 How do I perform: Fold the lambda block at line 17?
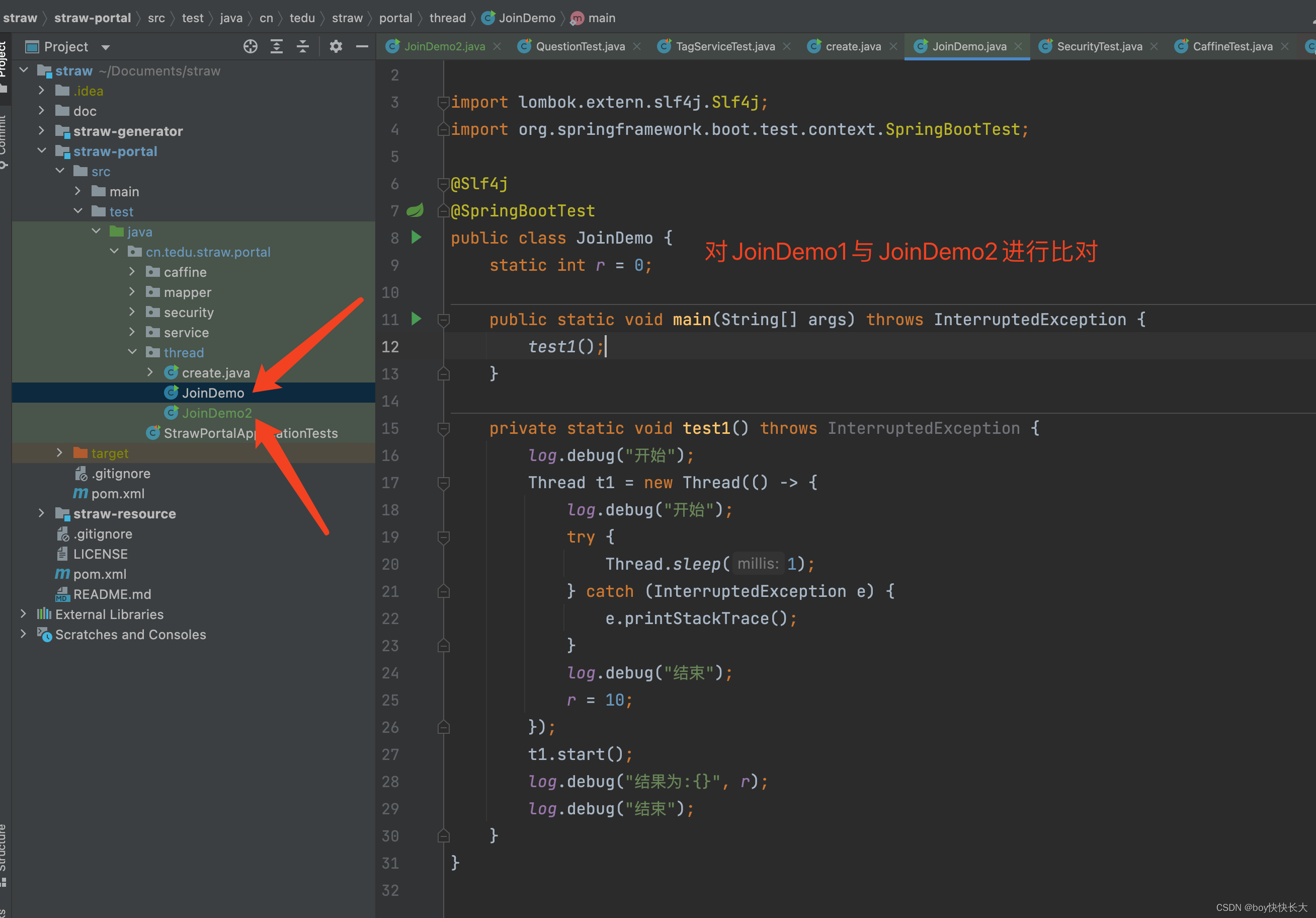click(443, 483)
